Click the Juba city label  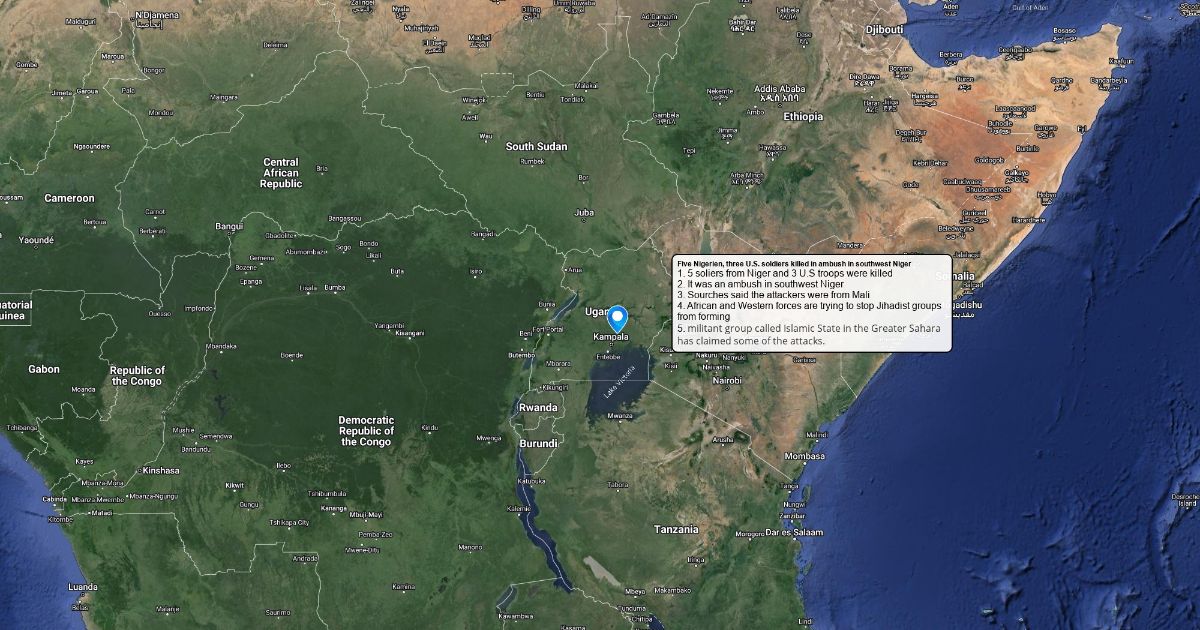[x=584, y=213]
